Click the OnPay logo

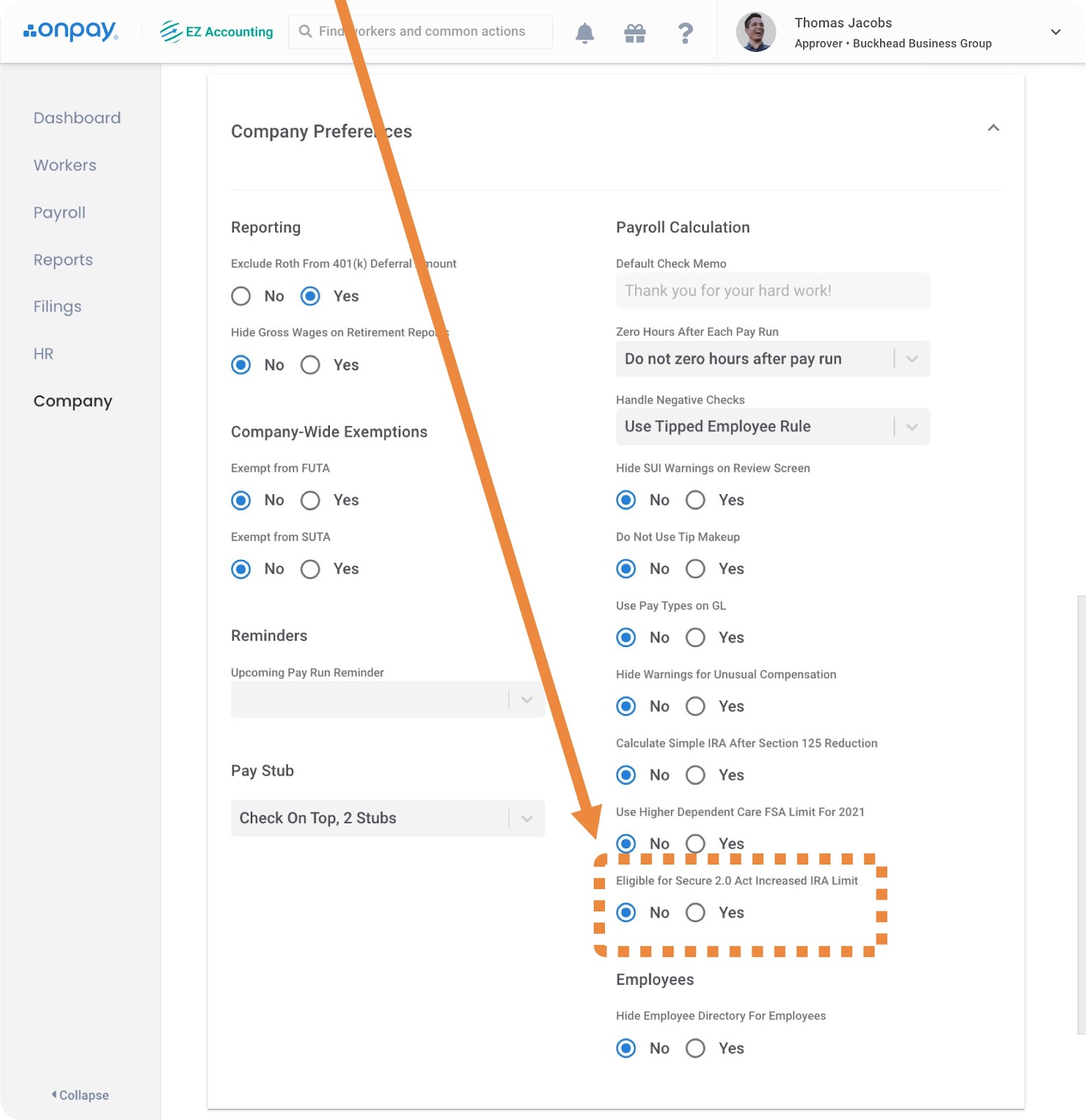click(x=71, y=31)
